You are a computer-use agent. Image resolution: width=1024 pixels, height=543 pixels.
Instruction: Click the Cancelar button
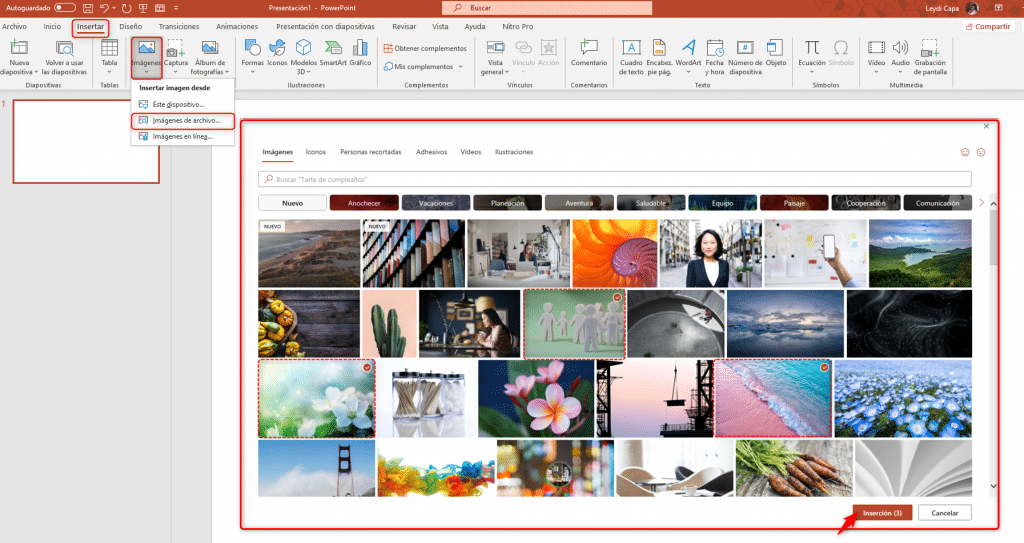[944, 513]
